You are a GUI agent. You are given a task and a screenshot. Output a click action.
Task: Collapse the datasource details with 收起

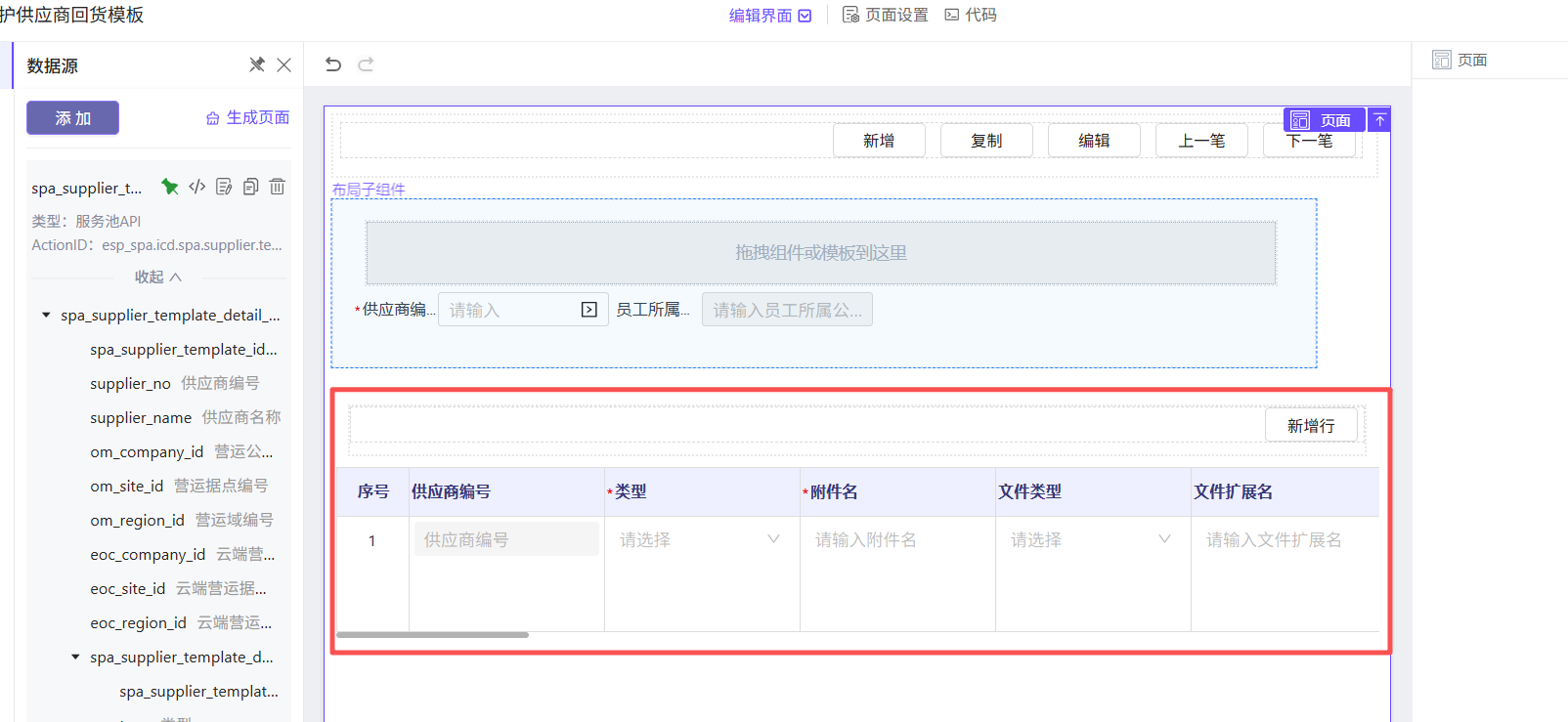pyautogui.click(x=158, y=277)
